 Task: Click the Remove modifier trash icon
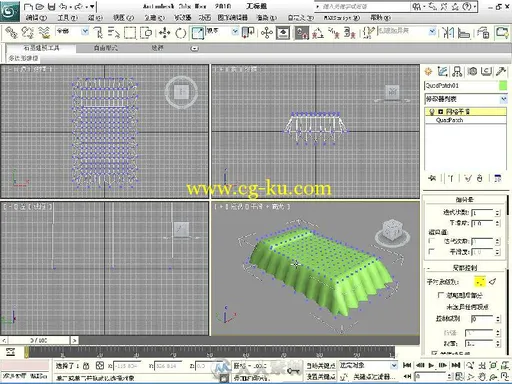pos(479,178)
